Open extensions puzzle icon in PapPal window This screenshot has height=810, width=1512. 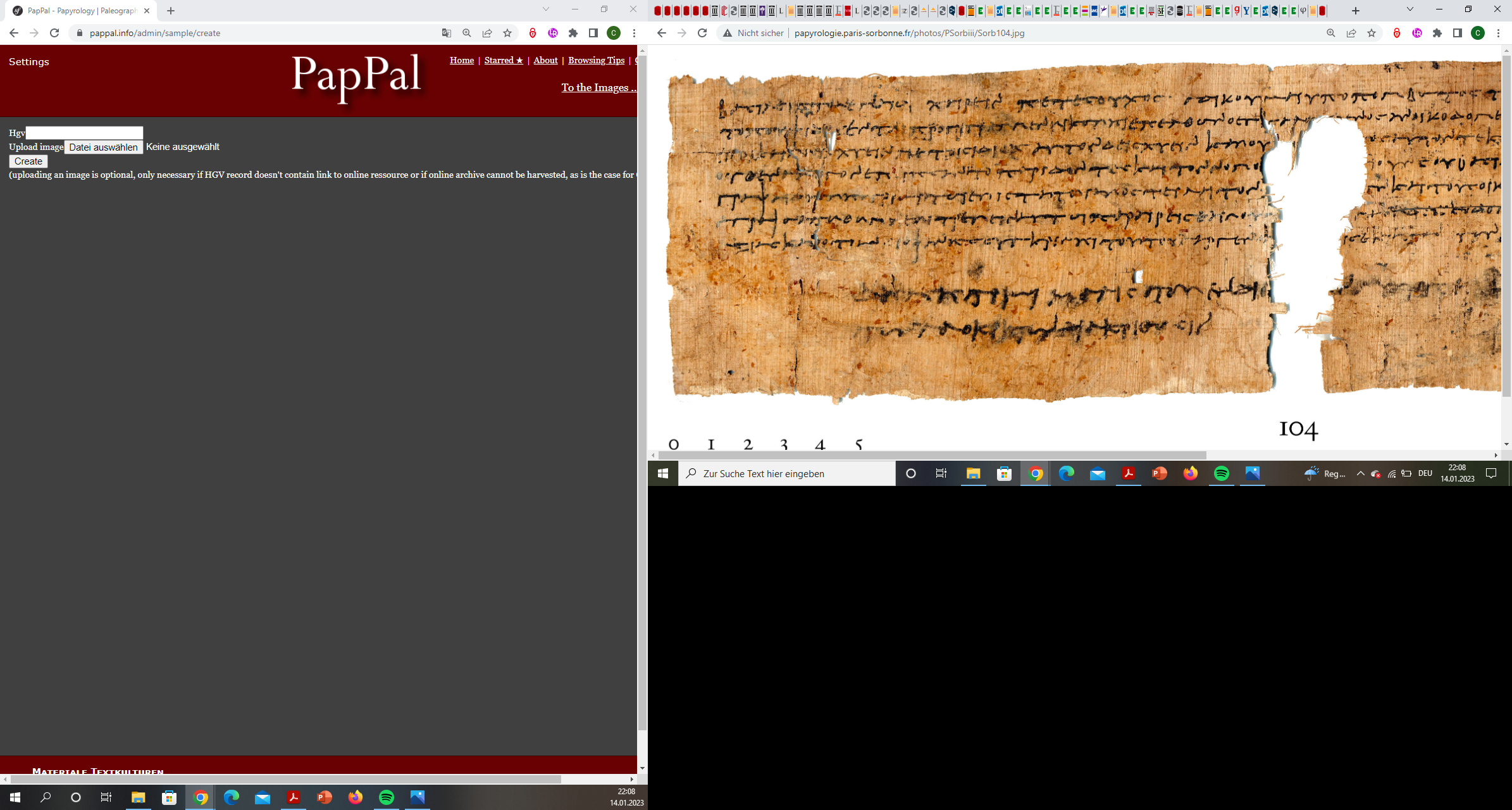click(x=573, y=33)
